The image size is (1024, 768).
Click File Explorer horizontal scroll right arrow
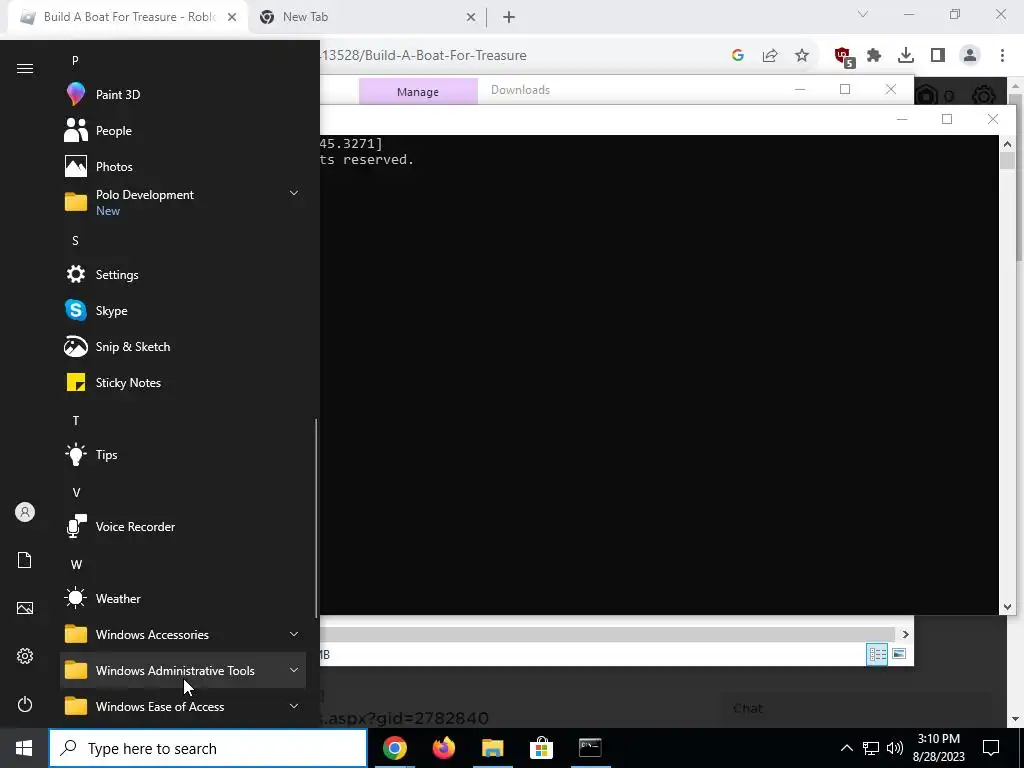pos(905,634)
